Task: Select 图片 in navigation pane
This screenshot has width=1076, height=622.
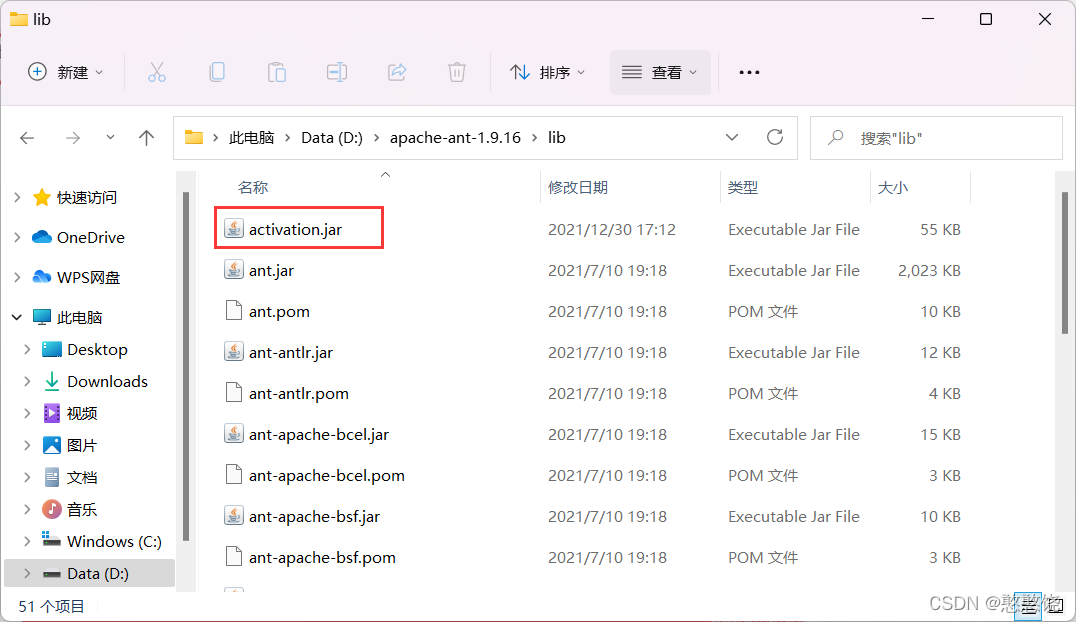Action: 82,446
